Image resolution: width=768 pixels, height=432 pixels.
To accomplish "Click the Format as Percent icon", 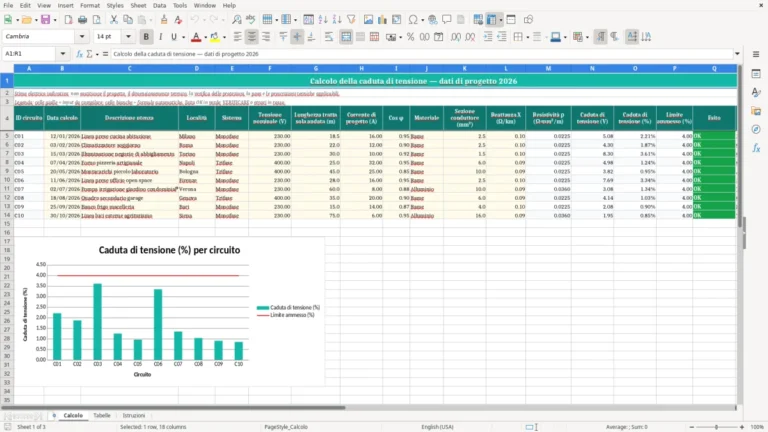I will (x=410, y=37).
